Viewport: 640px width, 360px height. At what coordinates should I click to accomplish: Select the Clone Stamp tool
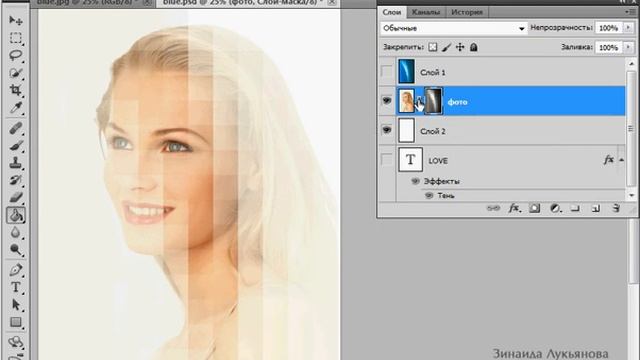pos(16,163)
